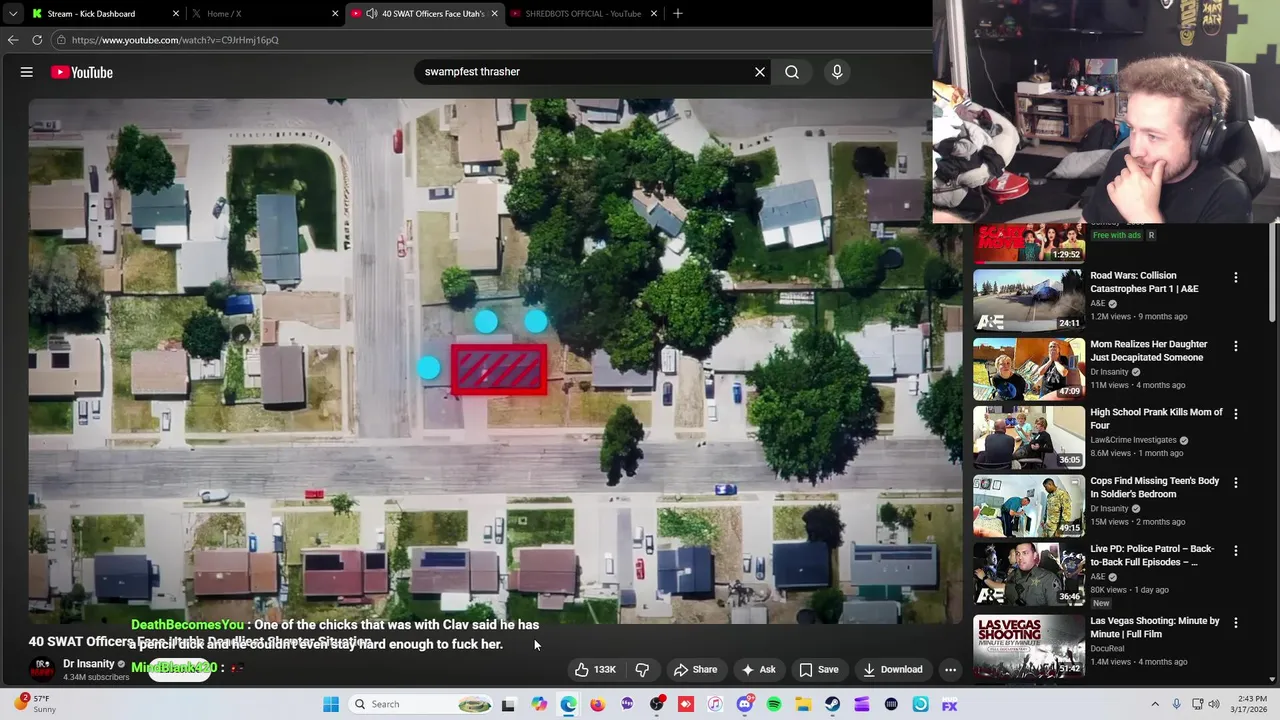Viewport: 1280px width, 720px height.
Task: Open a new browser tab
Action: (678, 13)
